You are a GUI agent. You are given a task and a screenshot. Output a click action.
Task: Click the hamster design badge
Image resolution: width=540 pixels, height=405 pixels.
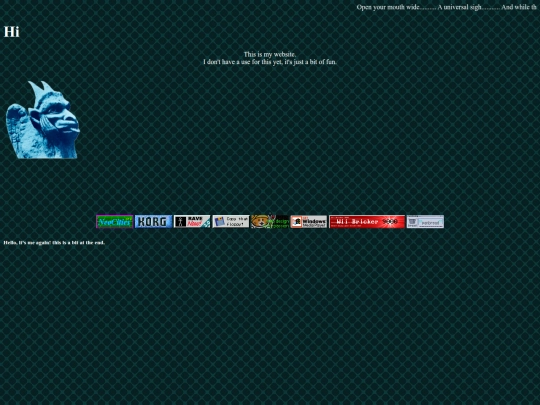[270, 221]
